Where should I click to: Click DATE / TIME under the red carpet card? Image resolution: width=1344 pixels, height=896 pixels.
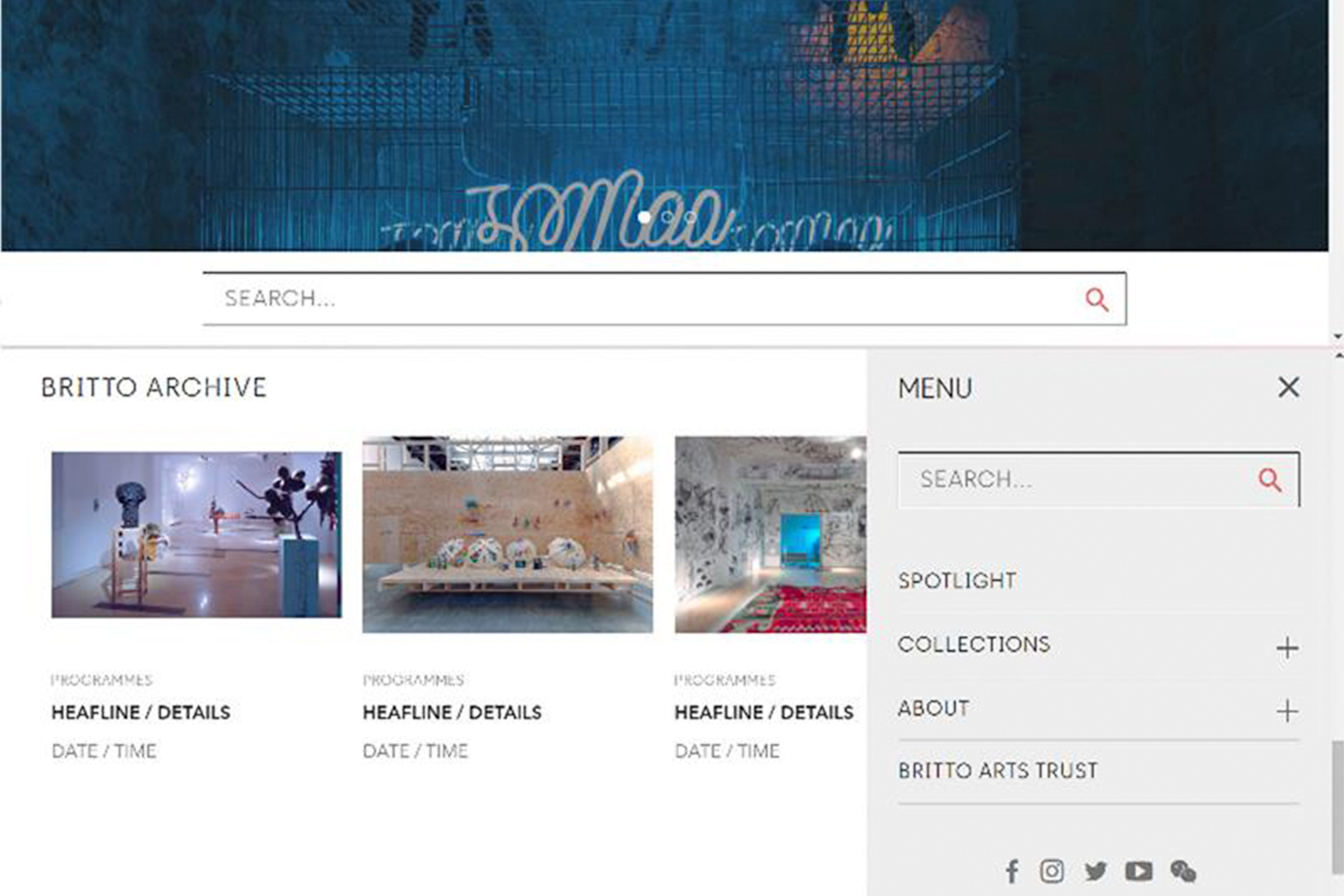727,751
